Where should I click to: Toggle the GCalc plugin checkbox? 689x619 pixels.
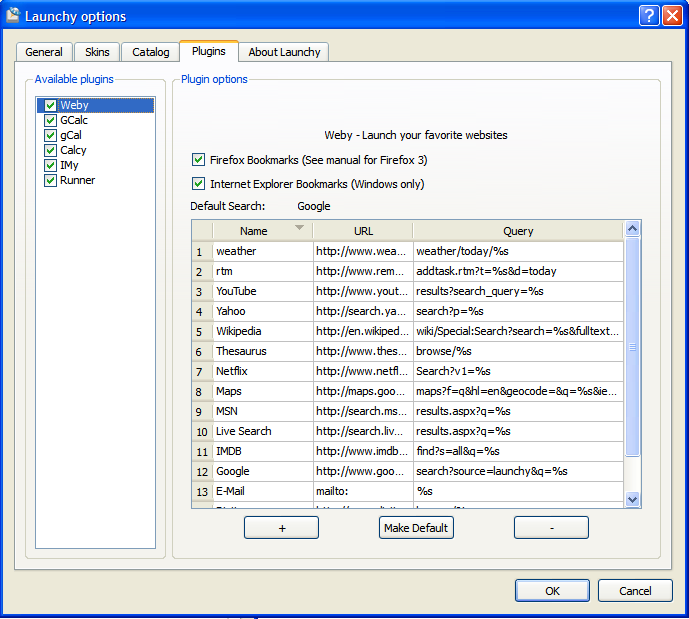[x=50, y=120]
